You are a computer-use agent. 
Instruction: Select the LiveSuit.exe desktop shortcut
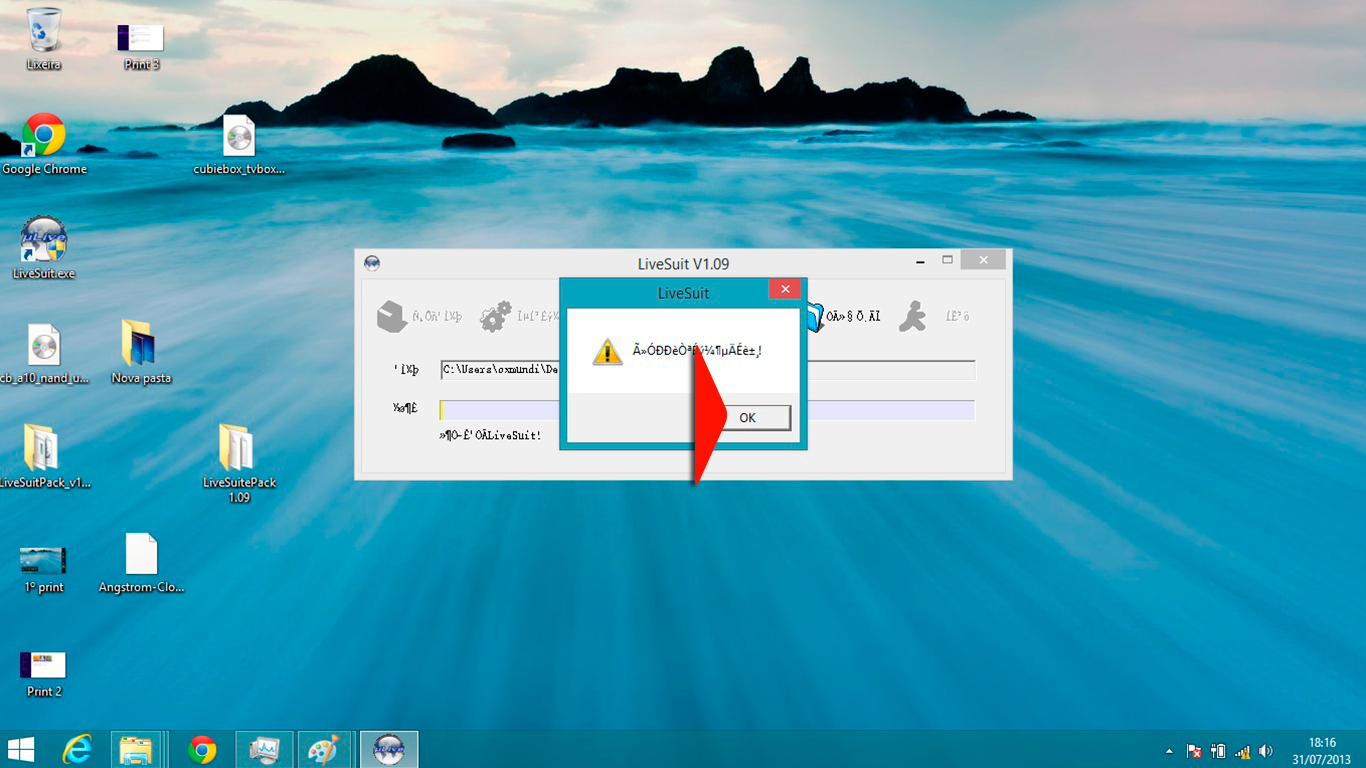point(44,248)
